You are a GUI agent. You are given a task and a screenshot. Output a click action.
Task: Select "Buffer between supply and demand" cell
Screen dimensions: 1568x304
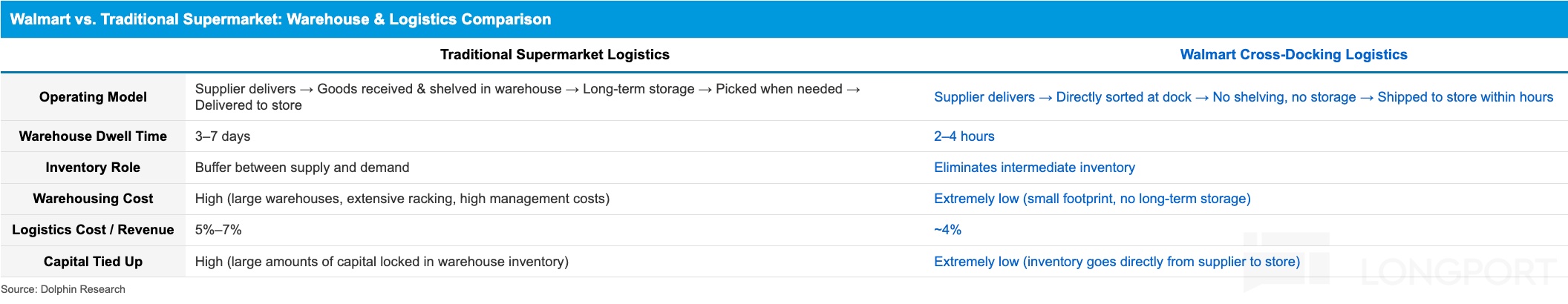[302, 168]
